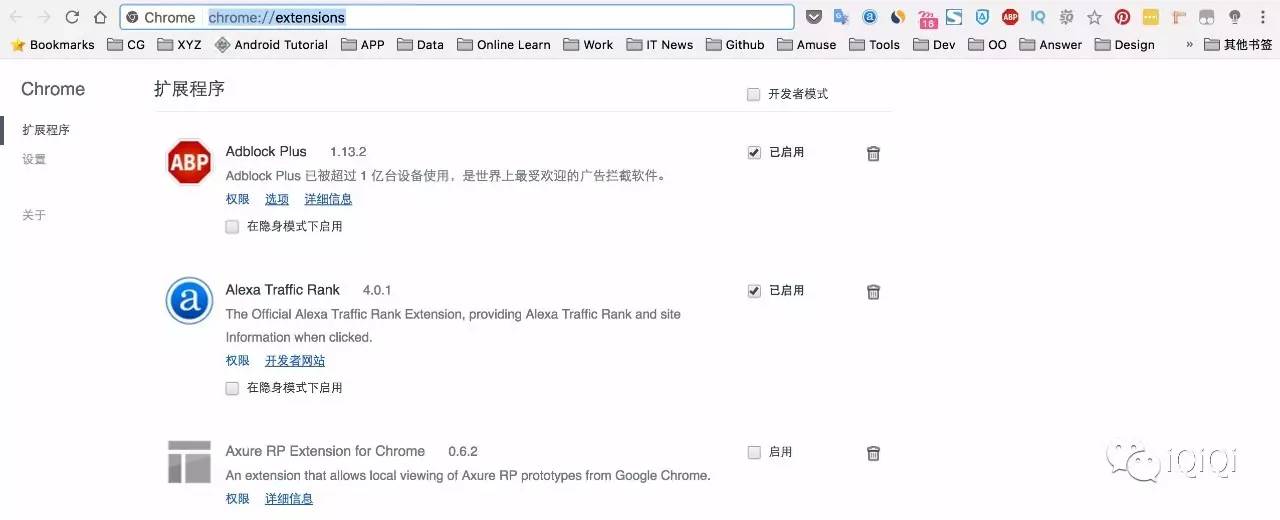This screenshot has height=520, width=1280.
Task: Open the Pinterest extension icon
Action: 1122,17
